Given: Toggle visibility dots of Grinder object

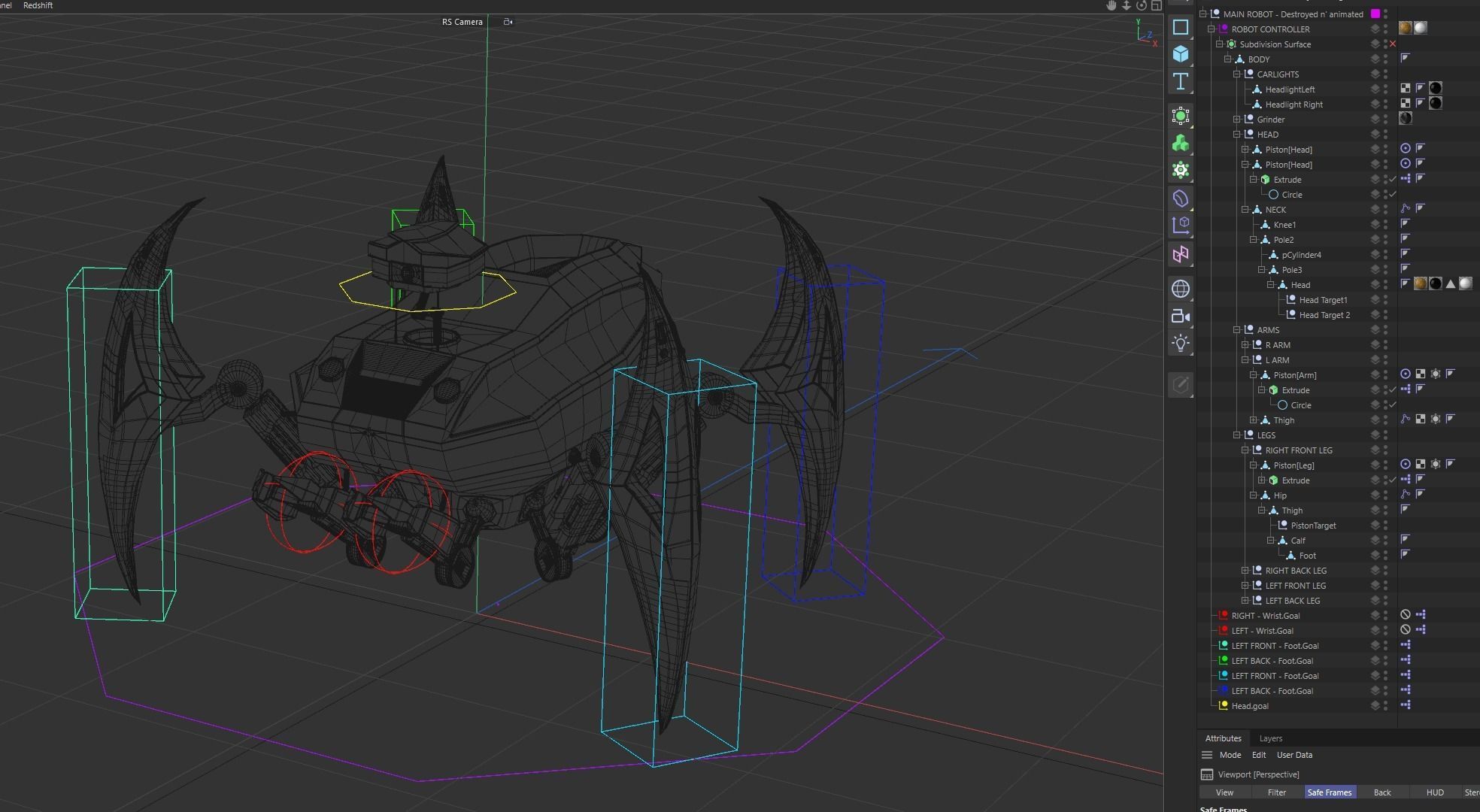Looking at the screenshot, I should [x=1385, y=120].
